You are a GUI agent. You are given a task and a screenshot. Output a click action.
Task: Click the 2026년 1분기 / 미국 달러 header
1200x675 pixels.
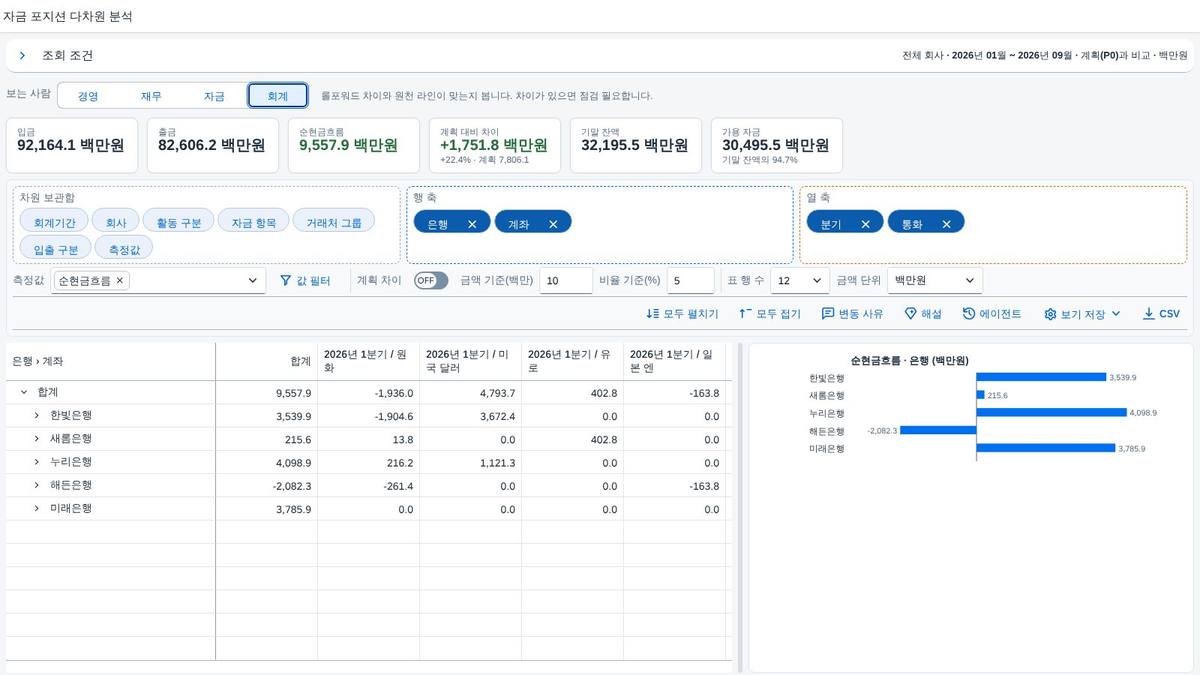pyautogui.click(x=471, y=361)
